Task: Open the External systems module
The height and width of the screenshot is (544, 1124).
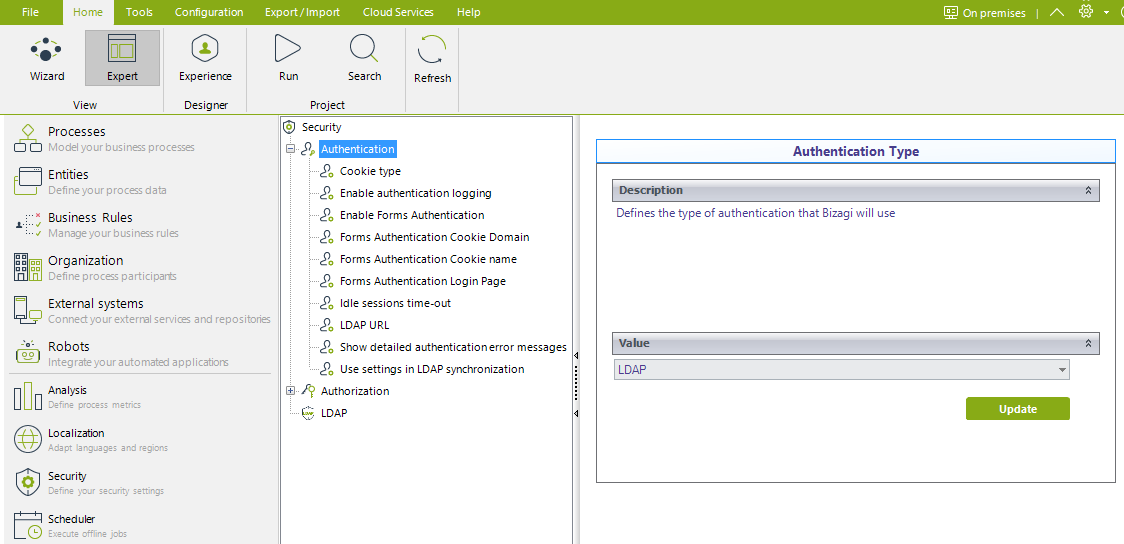Action: [140, 310]
